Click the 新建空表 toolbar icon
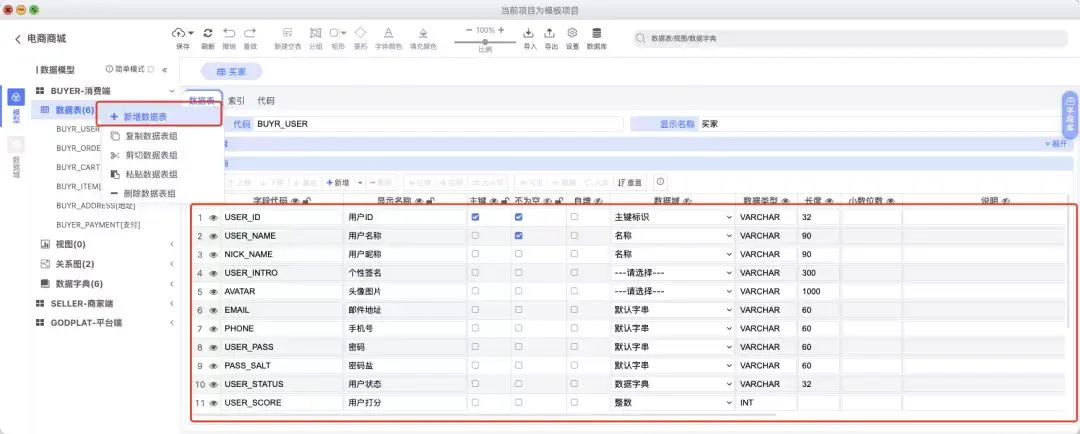 coord(287,32)
